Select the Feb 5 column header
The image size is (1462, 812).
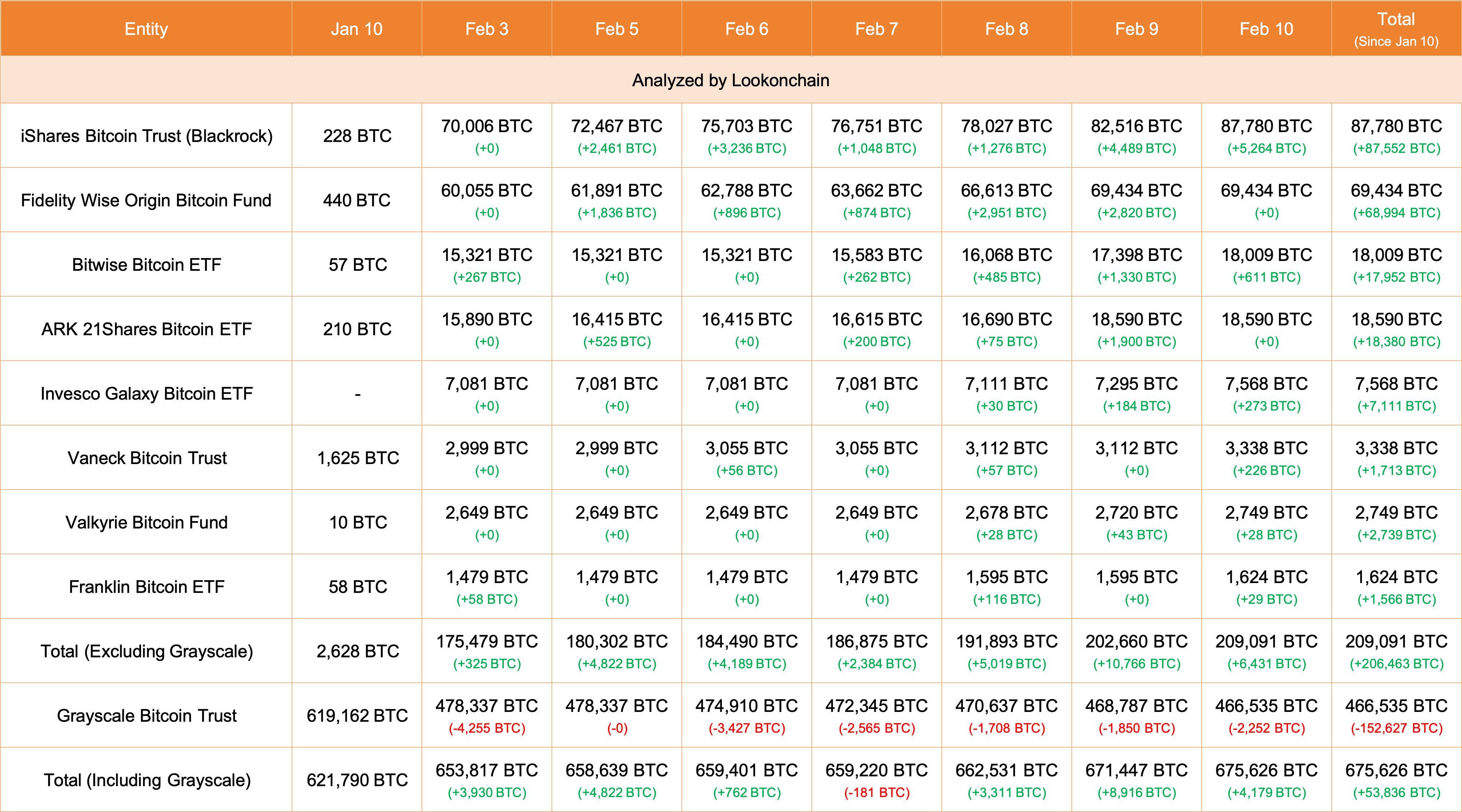point(616,29)
